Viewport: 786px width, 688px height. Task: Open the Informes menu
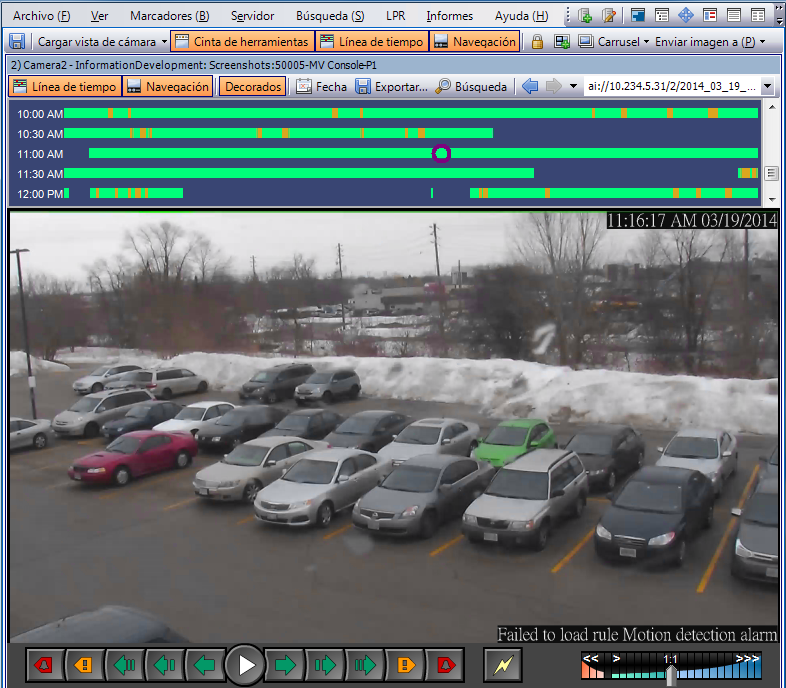click(449, 16)
